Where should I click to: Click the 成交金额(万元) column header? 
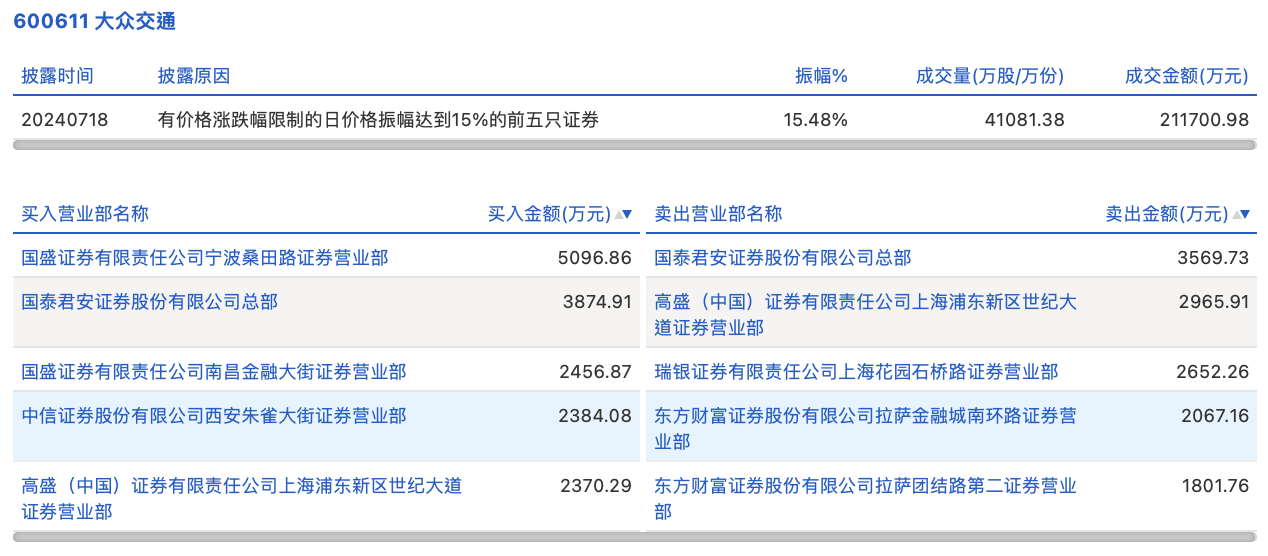pos(1187,76)
